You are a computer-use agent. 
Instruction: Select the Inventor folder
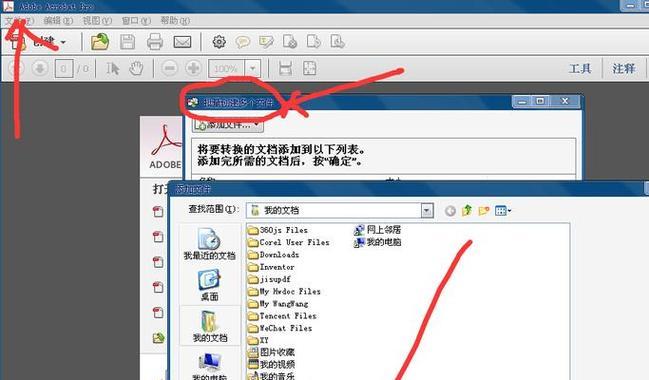[271, 267]
